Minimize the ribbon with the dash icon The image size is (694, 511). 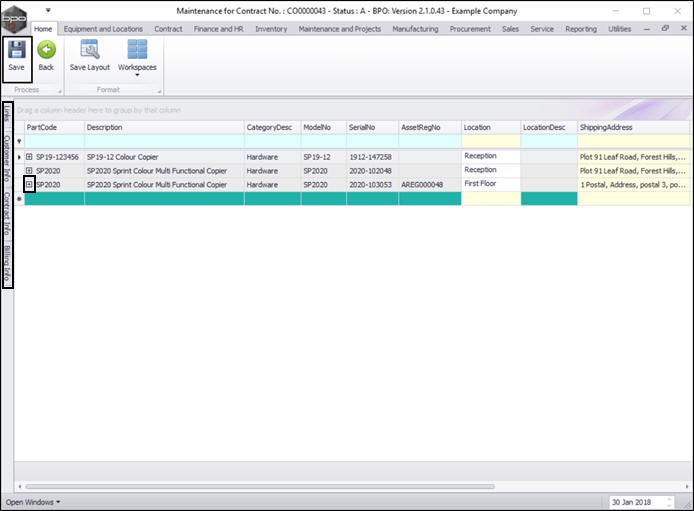[x=647, y=29]
